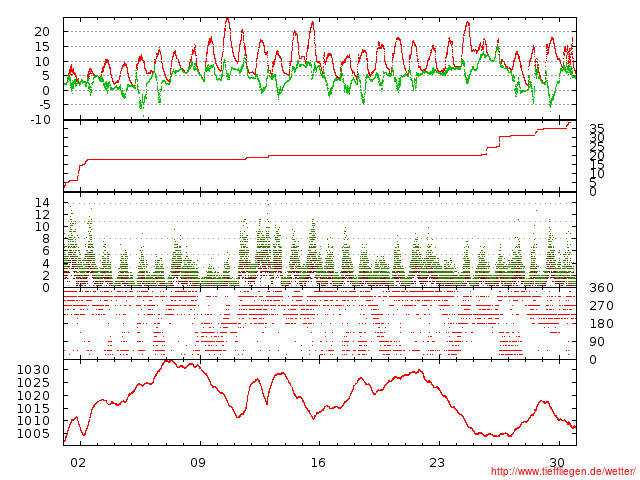Click the '30' date label on the time axis
The width and height of the screenshot is (640, 480).
pos(557,462)
